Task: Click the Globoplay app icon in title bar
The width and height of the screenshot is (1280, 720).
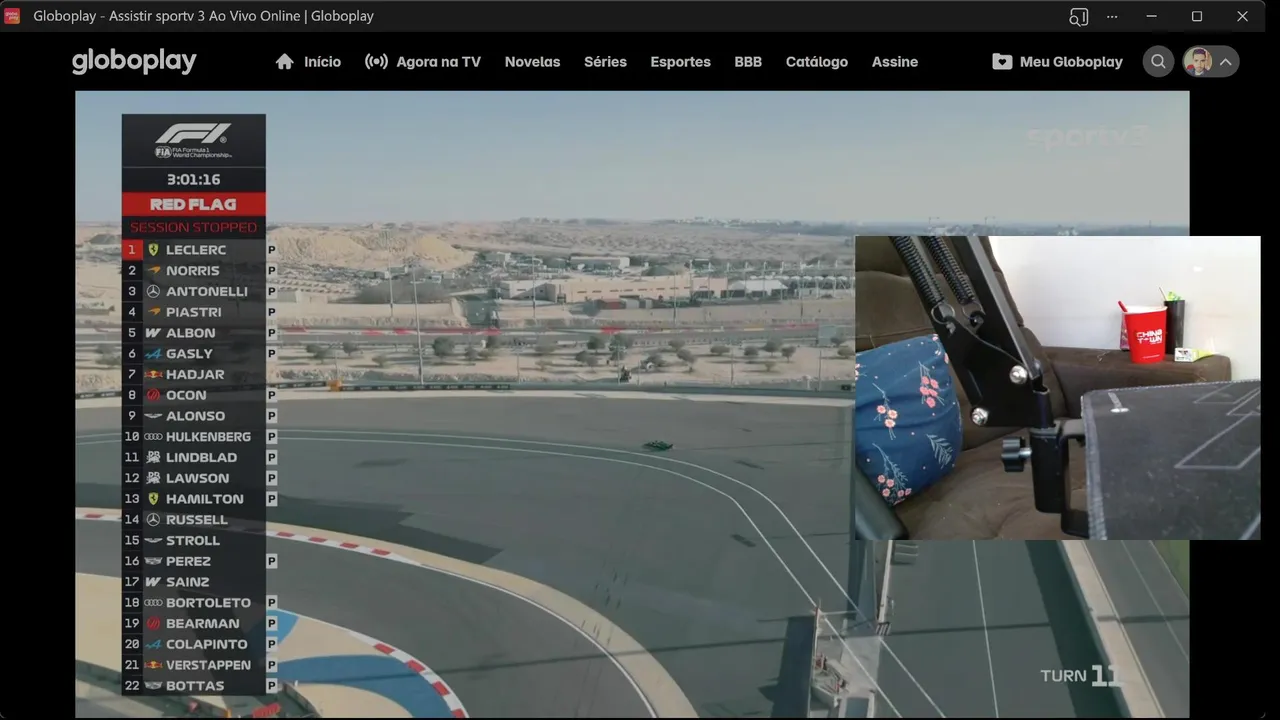Action: (12, 16)
